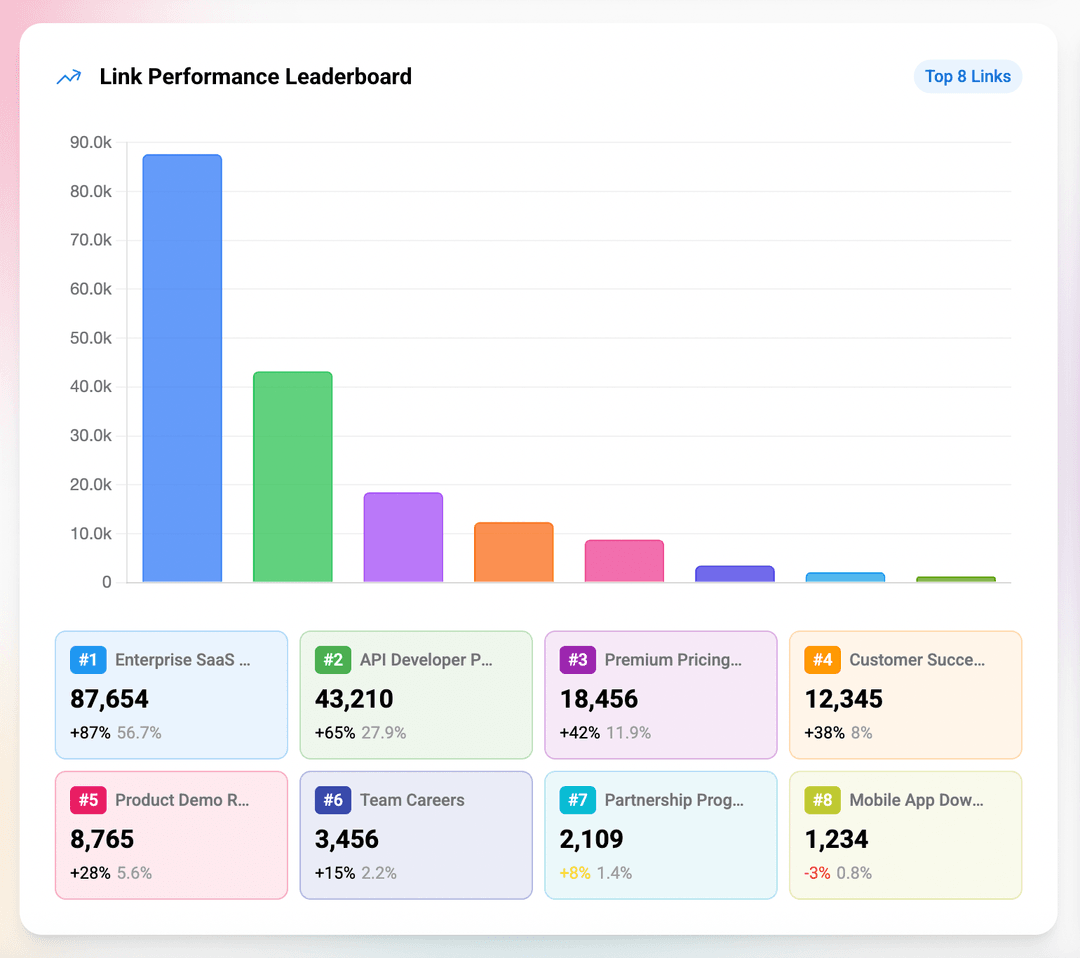Click the pink Product Demo bar
This screenshot has height=958, width=1080.
click(x=624, y=560)
